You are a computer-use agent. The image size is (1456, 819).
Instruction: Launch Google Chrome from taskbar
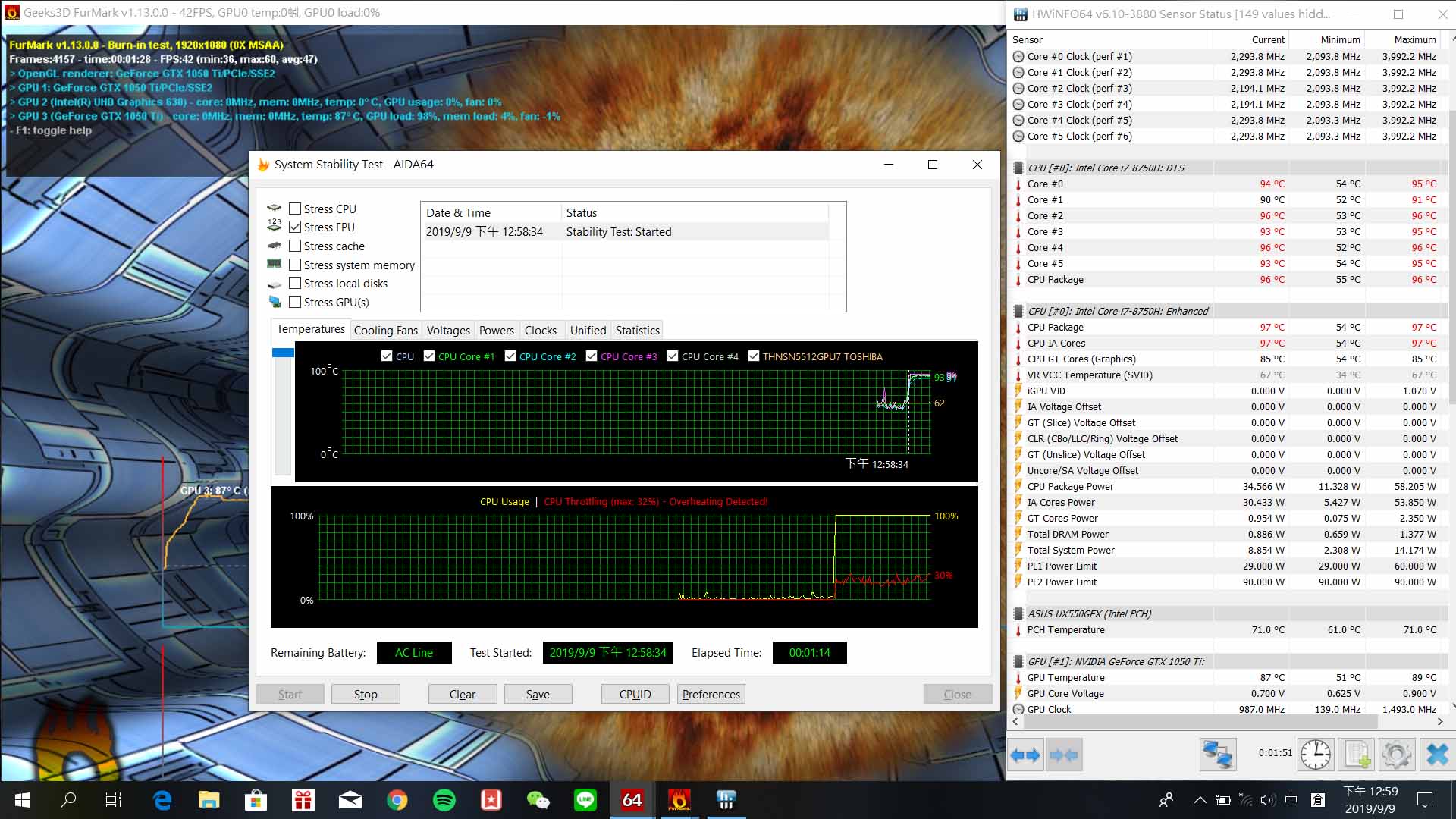(397, 800)
